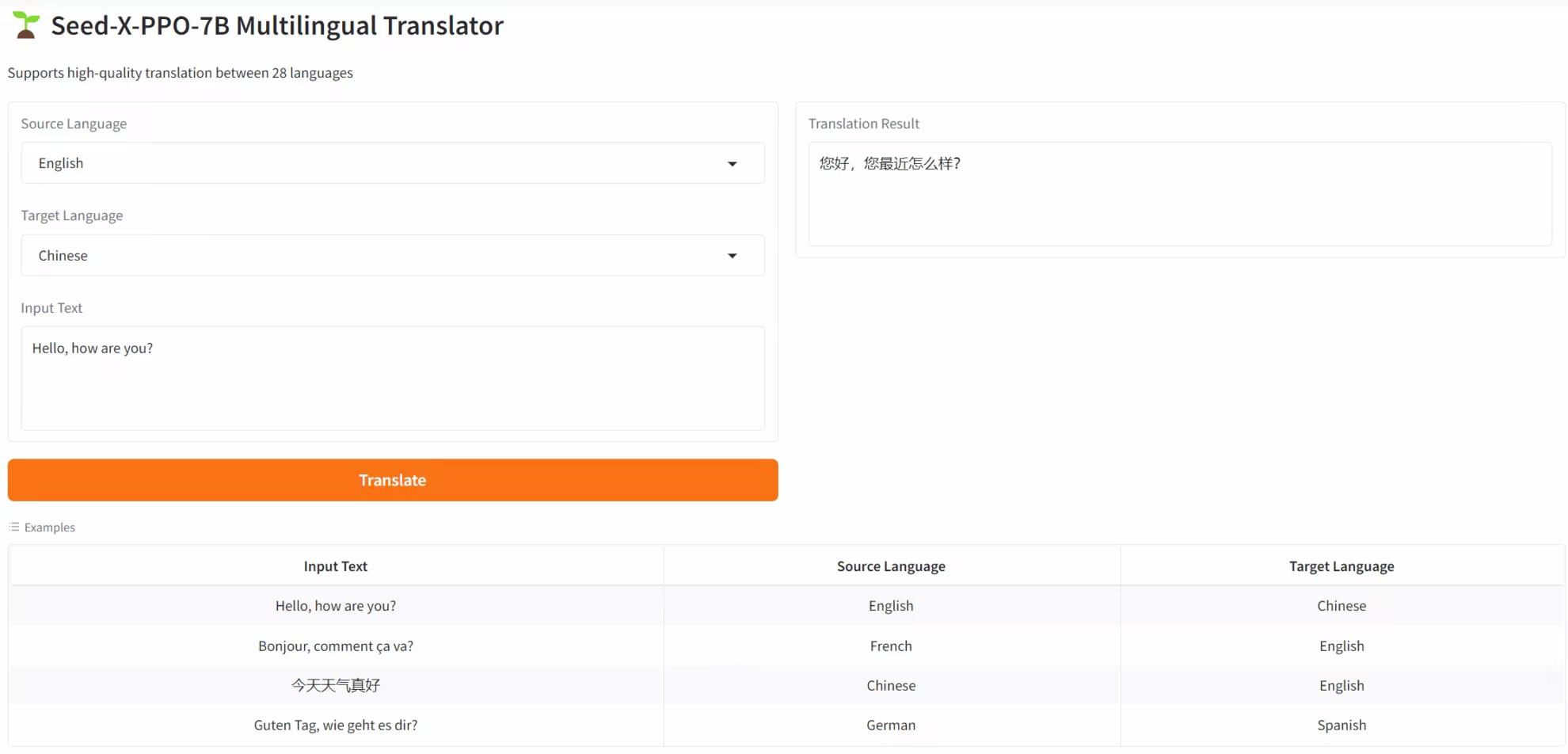Focus the Input Text box
1568x754 pixels.
[392, 378]
